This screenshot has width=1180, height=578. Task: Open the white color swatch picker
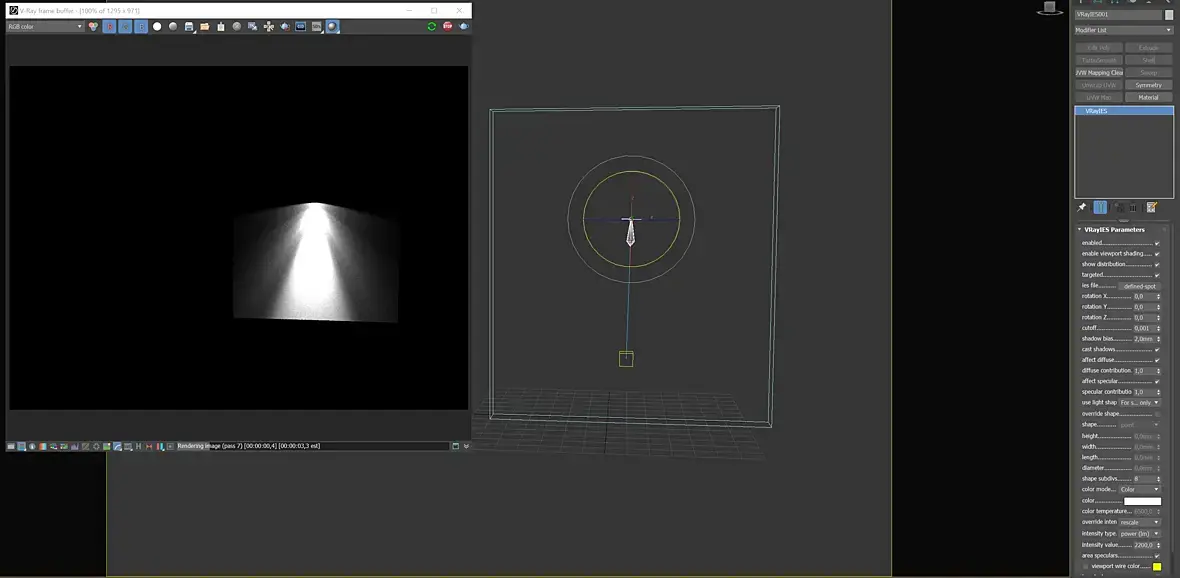(1142, 501)
